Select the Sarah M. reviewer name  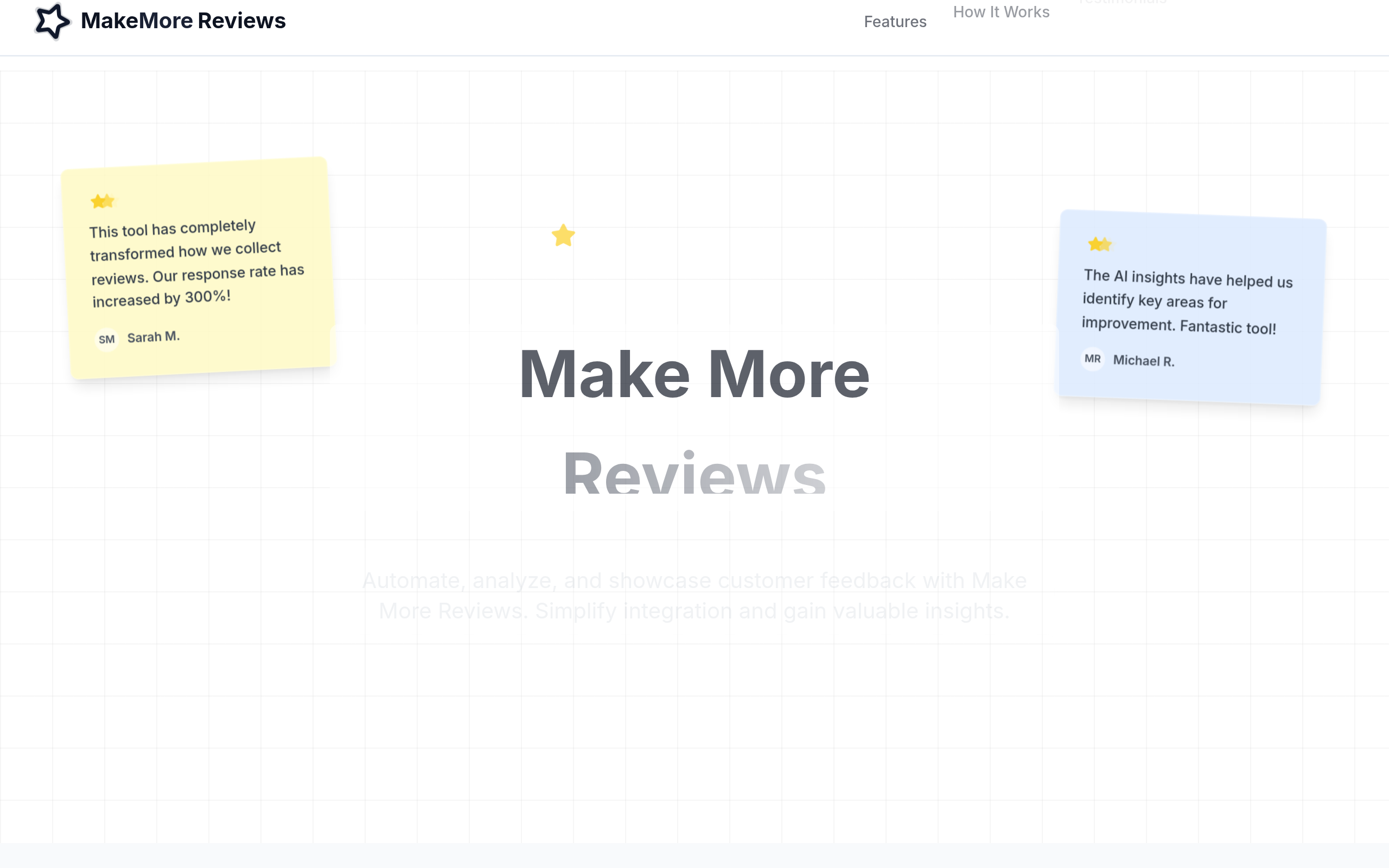153,337
